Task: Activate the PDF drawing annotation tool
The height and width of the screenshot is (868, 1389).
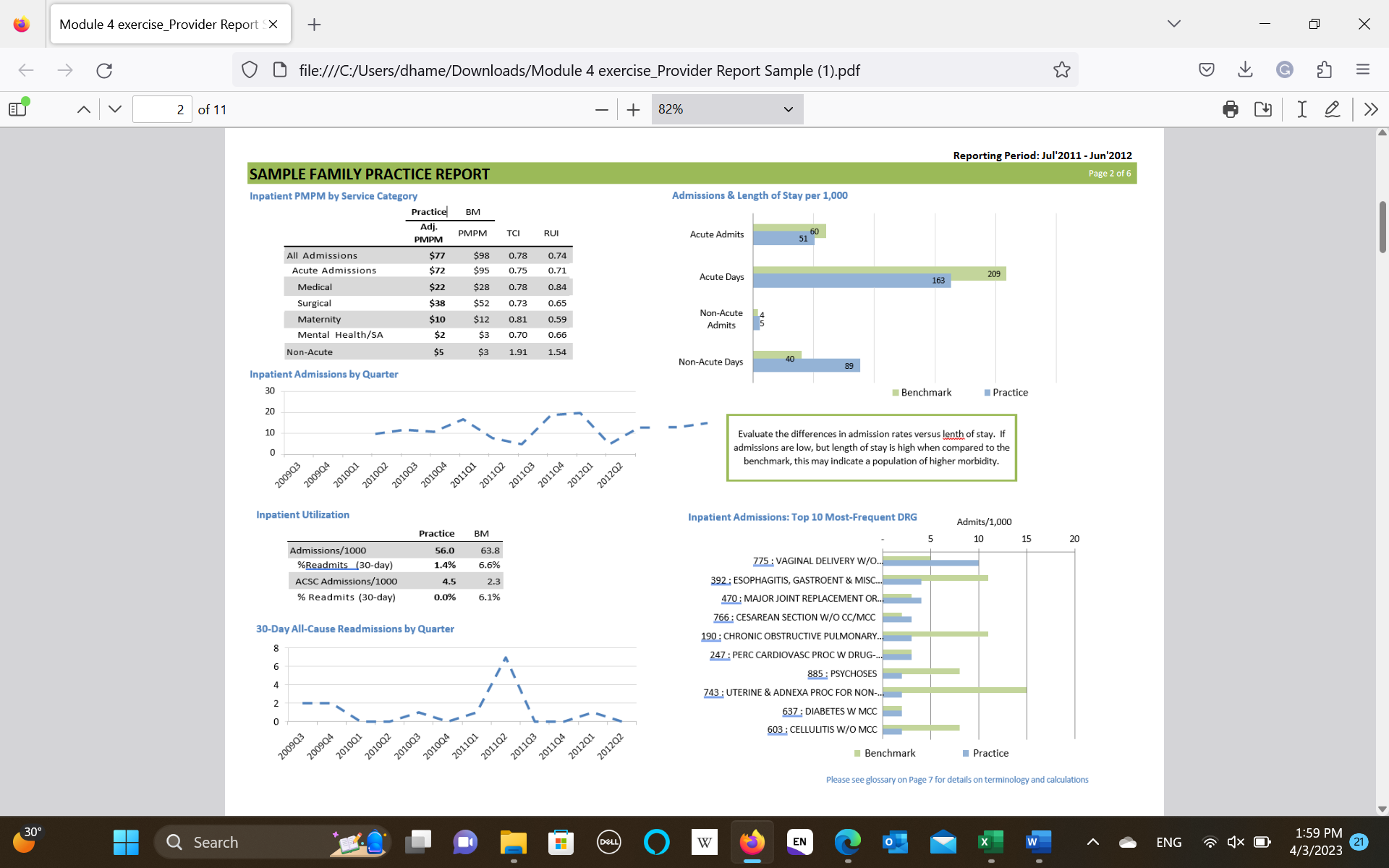Action: (x=1333, y=109)
